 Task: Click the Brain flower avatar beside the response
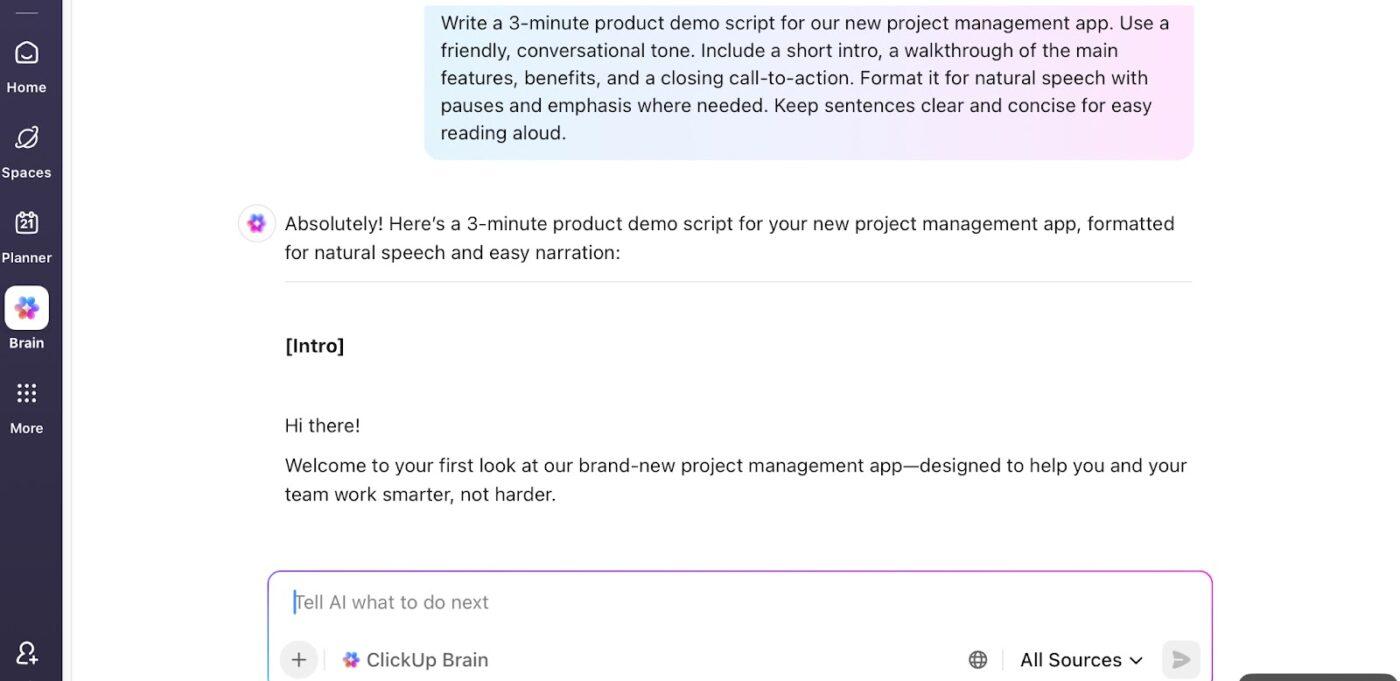(x=256, y=222)
